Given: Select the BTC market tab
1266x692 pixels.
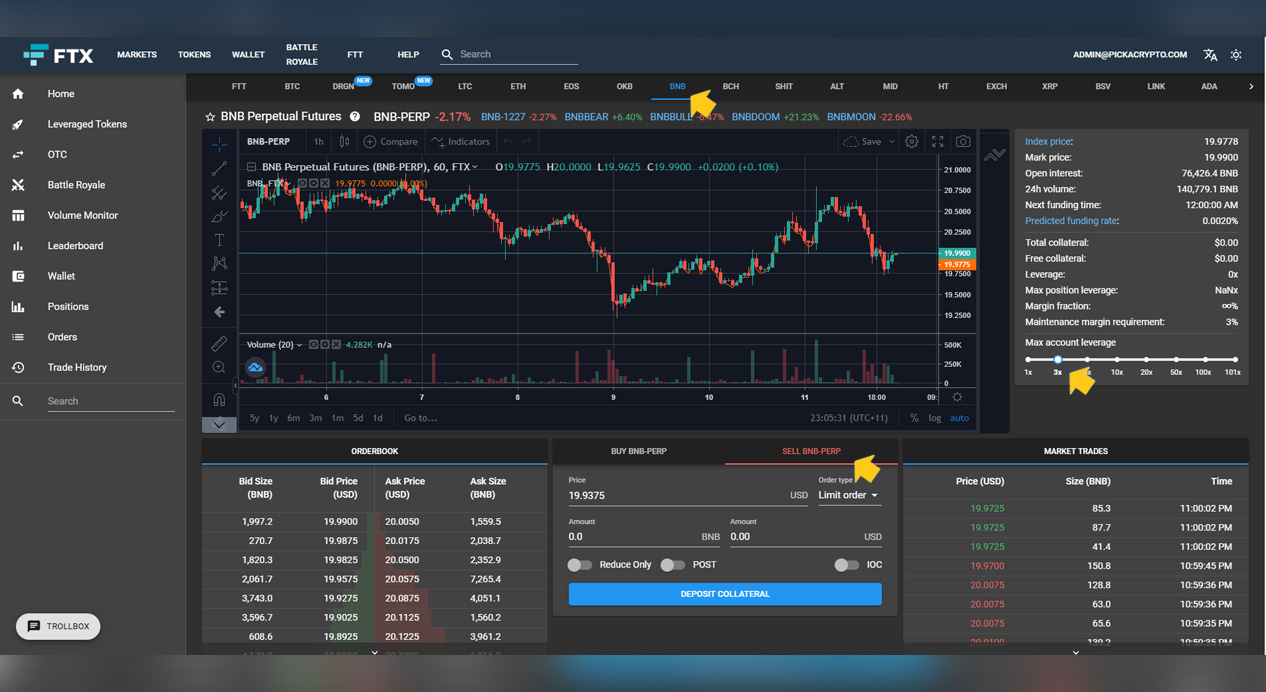Looking at the screenshot, I should coord(292,86).
